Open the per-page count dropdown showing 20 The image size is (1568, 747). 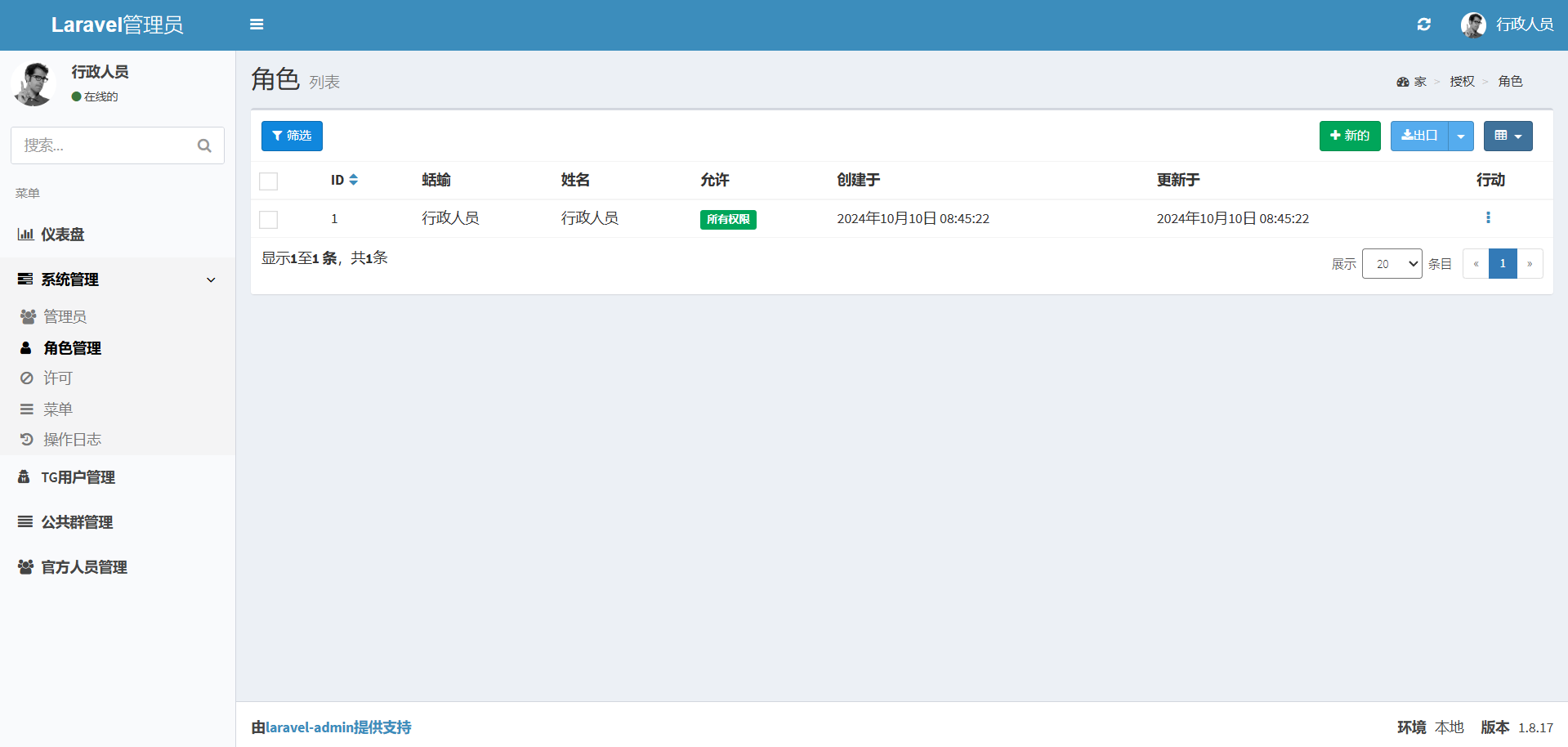click(x=1392, y=264)
